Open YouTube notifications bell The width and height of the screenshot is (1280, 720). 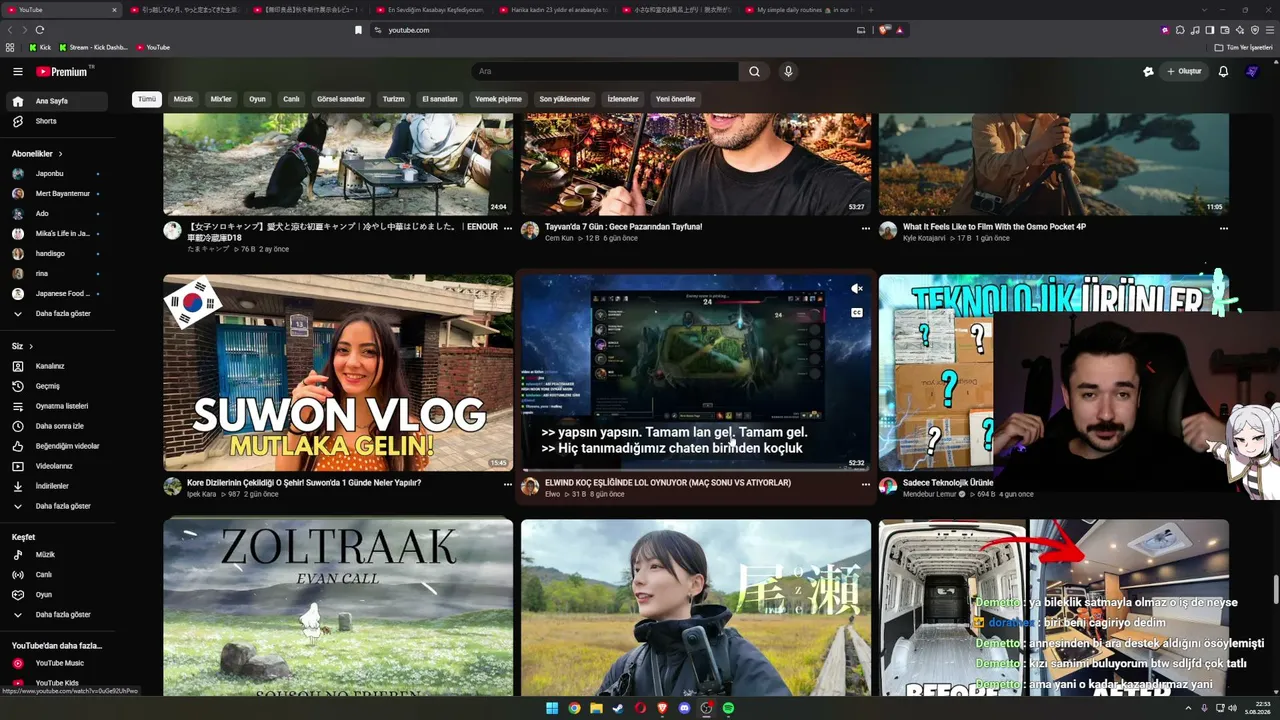[1223, 72]
